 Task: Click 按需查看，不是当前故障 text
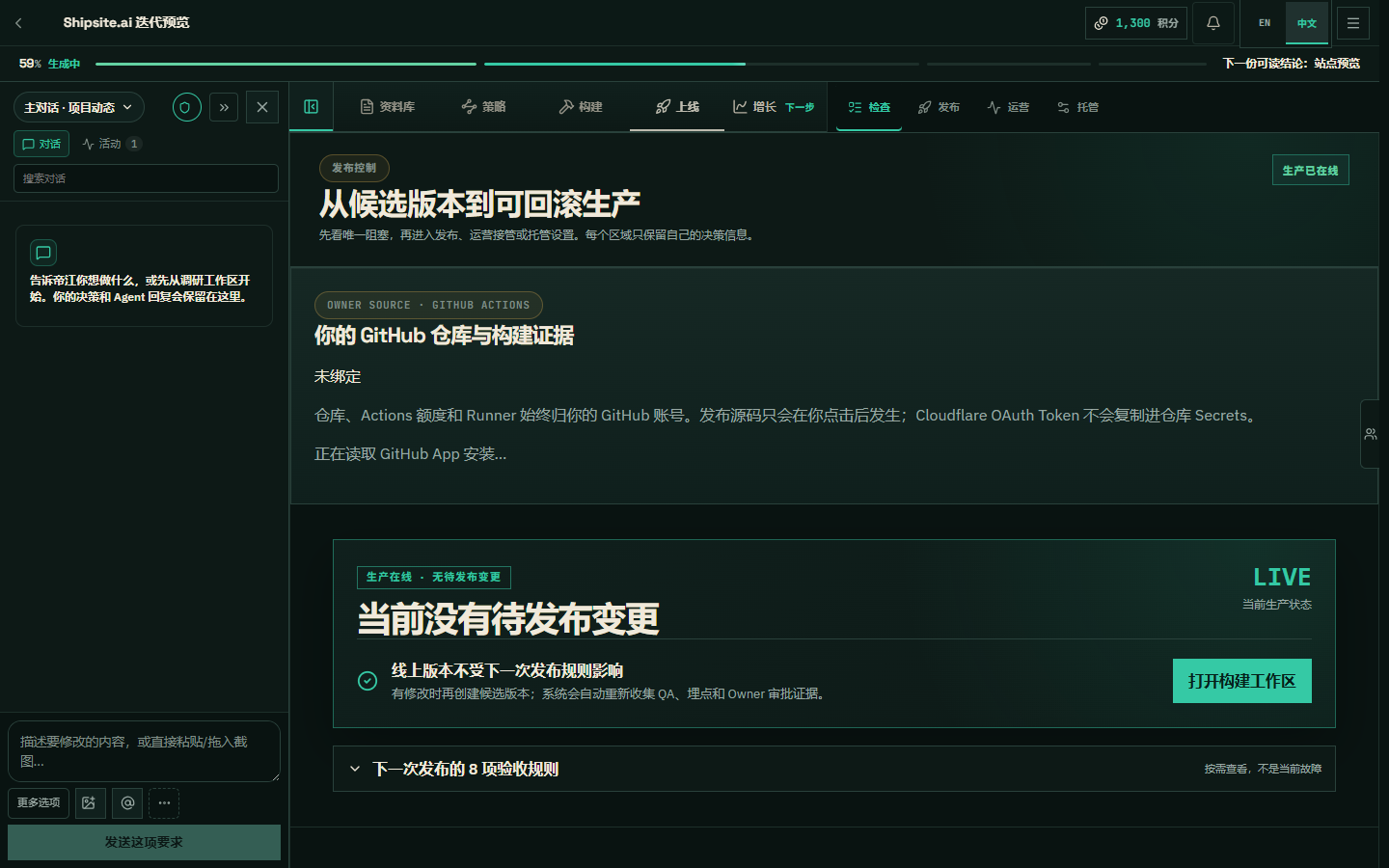[1263, 769]
